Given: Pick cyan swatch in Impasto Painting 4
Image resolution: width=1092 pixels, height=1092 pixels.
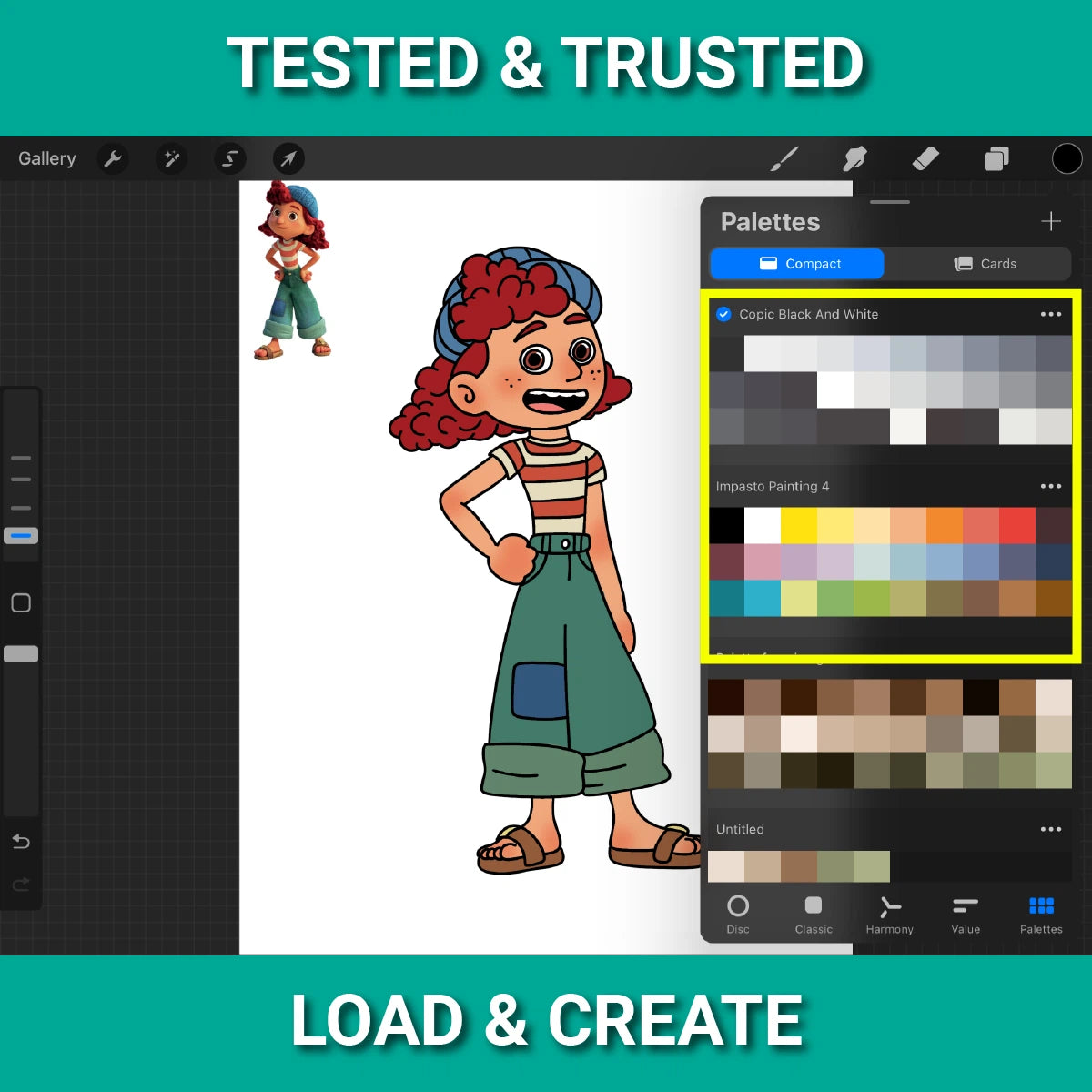Looking at the screenshot, I should pos(763,598).
